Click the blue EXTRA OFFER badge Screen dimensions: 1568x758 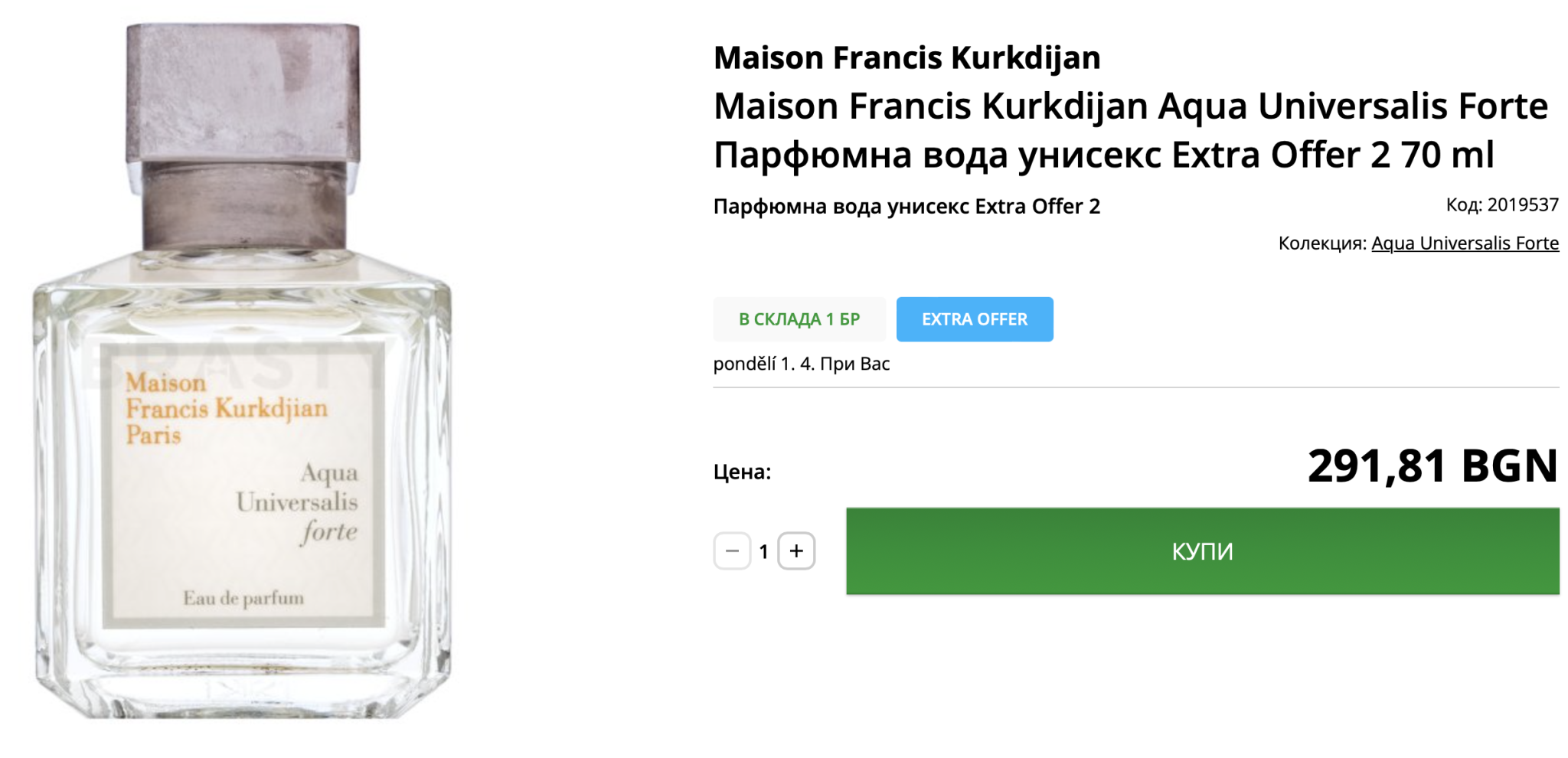[x=974, y=319]
